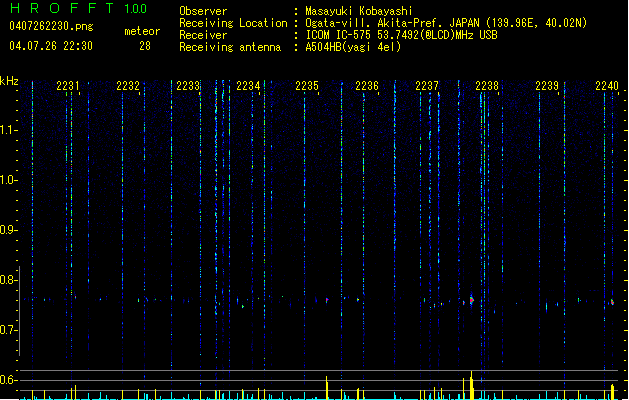Click the 2233 time marker
This screenshot has width=629, height=400.
(x=188, y=86)
